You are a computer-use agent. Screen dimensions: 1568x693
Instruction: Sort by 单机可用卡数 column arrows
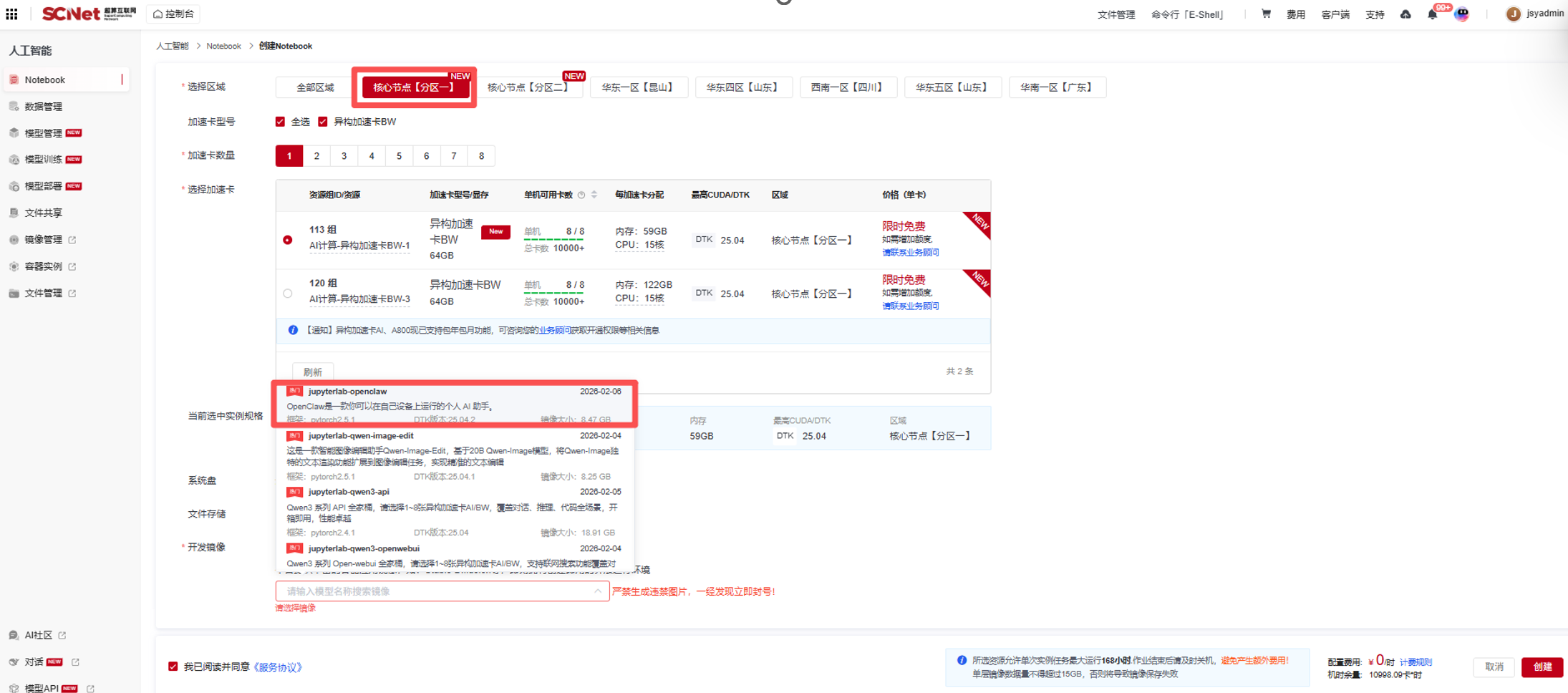(594, 195)
